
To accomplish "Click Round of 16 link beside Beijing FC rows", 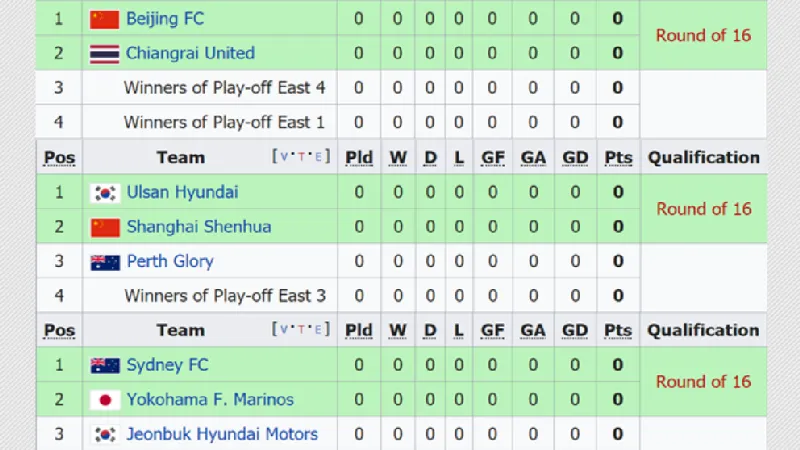I will tap(703, 35).
